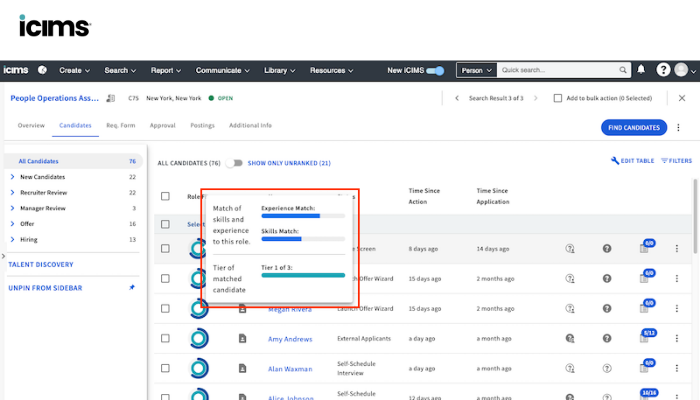700x400 pixels.
Task: Click the quick search magnifier icon
Action: (x=623, y=70)
